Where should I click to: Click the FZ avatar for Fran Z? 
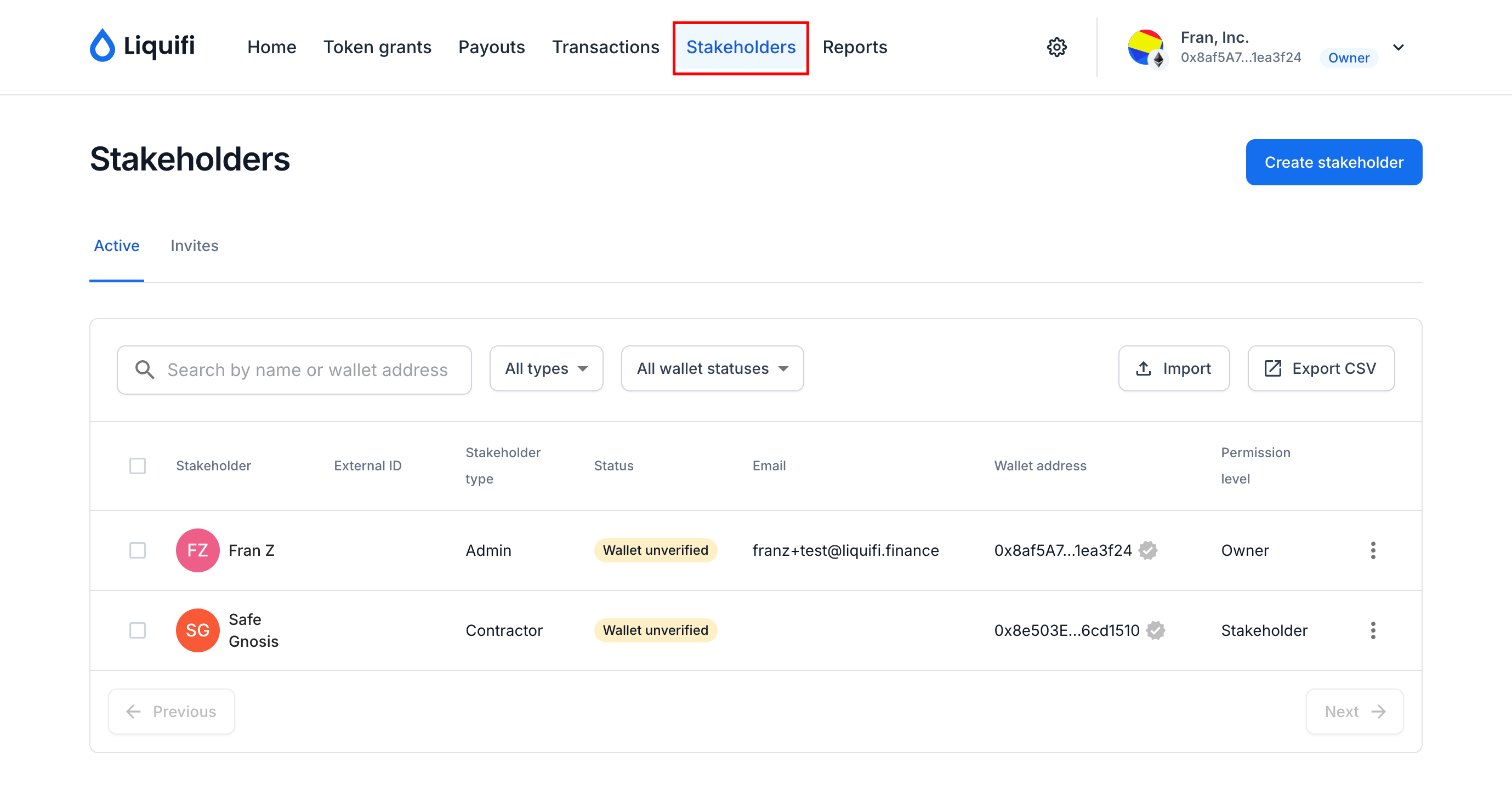pyautogui.click(x=197, y=550)
